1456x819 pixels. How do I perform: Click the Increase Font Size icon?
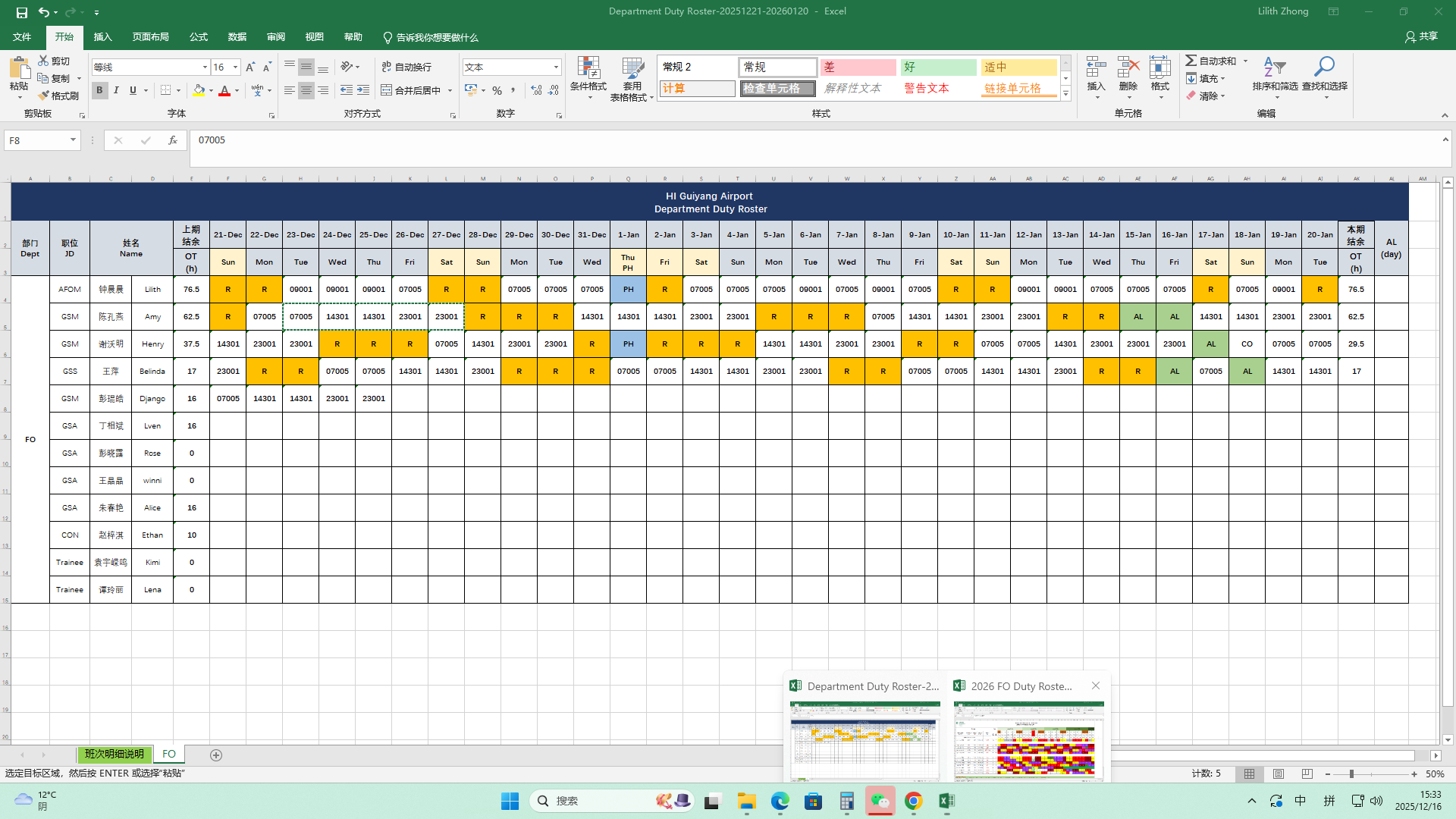pyautogui.click(x=250, y=67)
